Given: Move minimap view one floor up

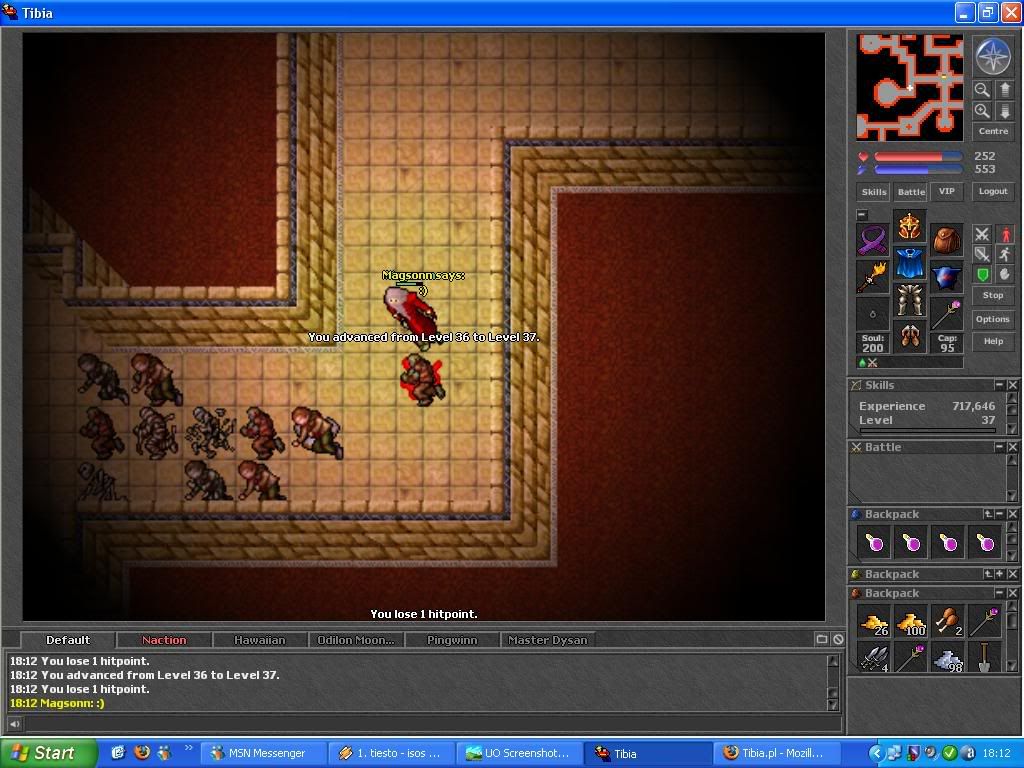Looking at the screenshot, I should (1004, 89).
